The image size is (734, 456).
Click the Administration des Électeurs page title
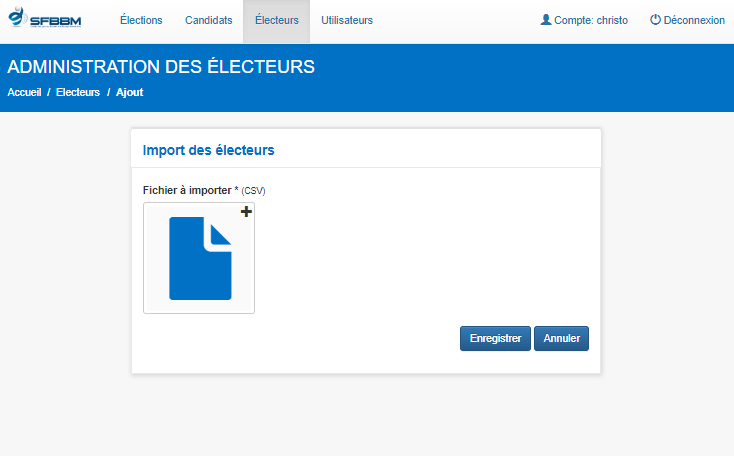click(161, 67)
